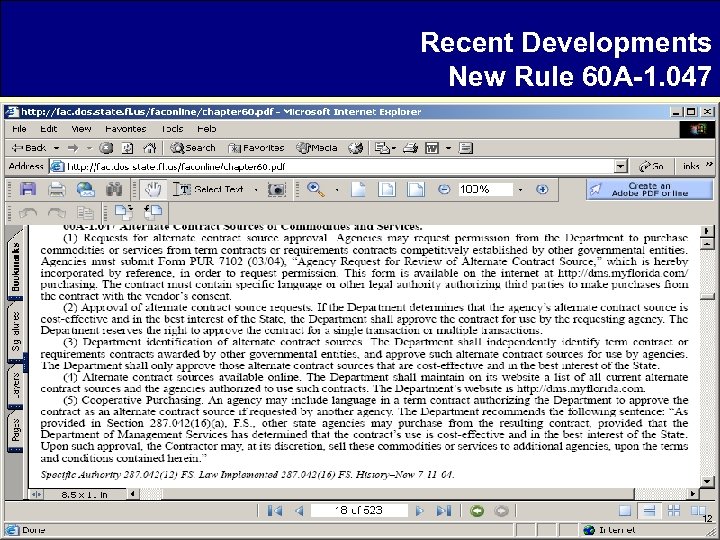
Task: Open the Address bar dropdown arrow
Action: click(621, 166)
